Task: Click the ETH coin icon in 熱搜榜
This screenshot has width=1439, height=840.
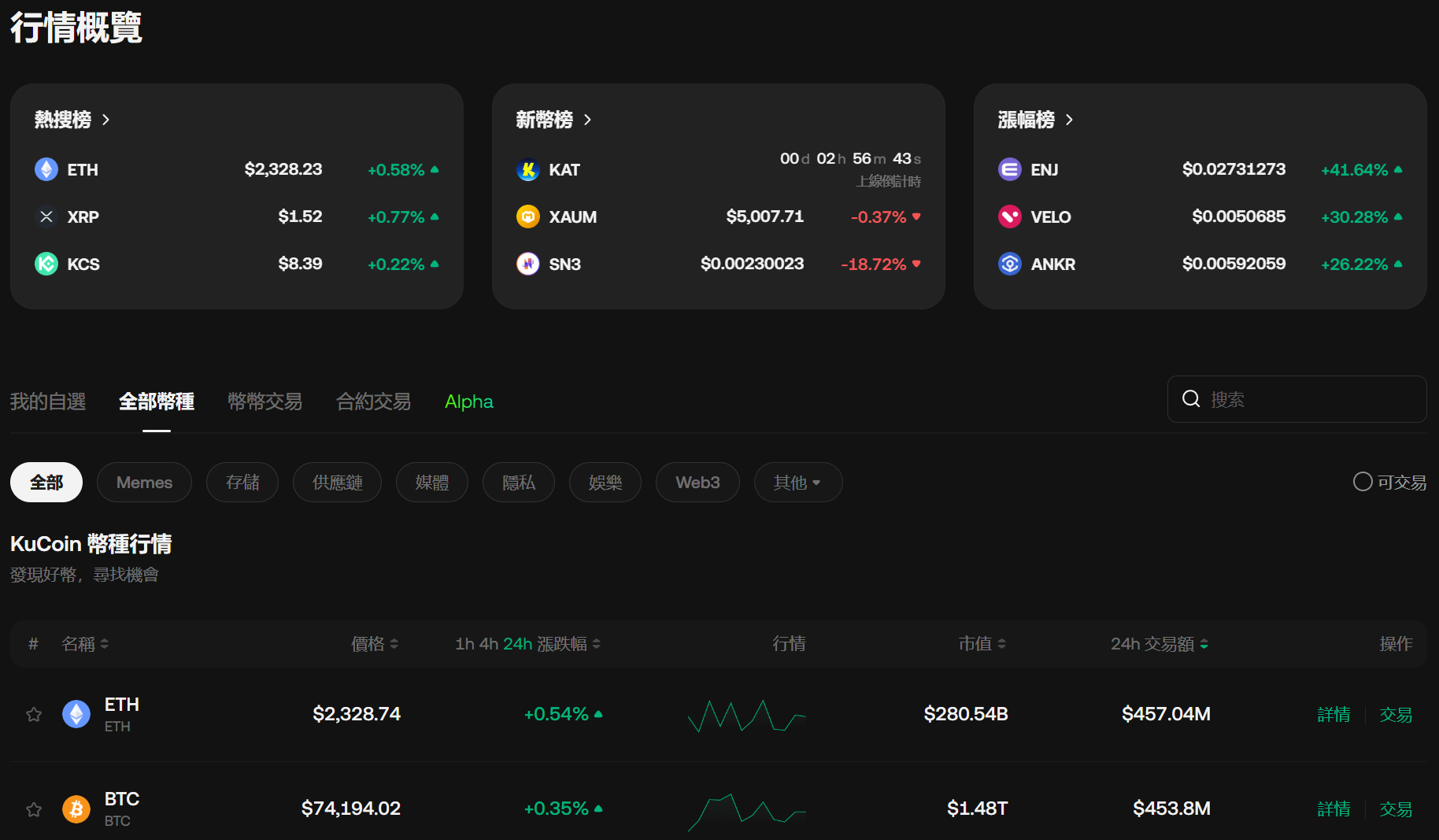Action: (46, 169)
